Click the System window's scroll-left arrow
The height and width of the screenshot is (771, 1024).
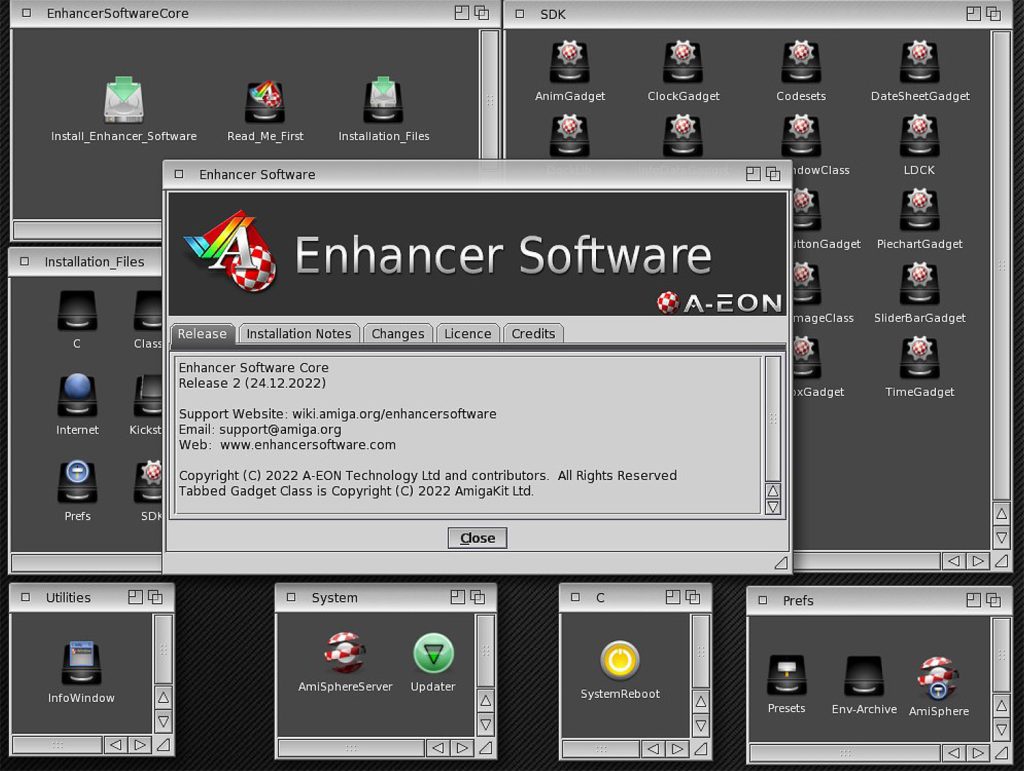(438, 747)
